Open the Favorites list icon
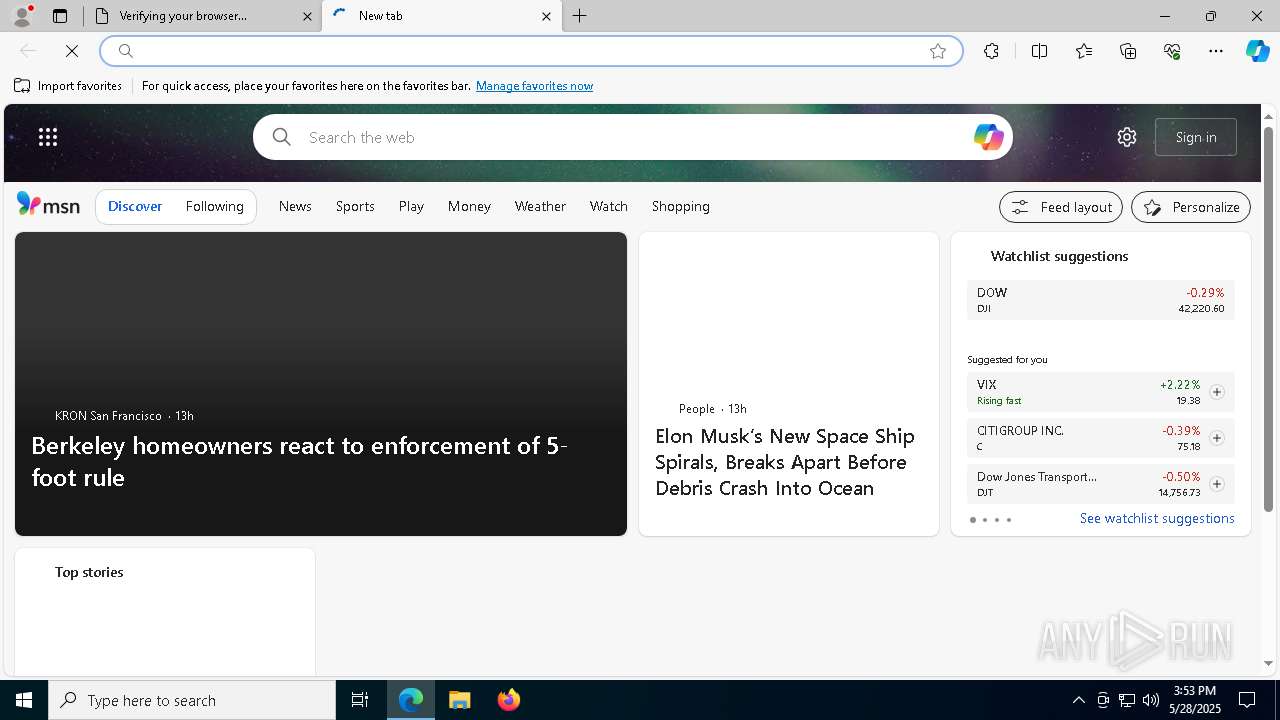This screenshot has width=1280, height=720. coord(1084,51)
